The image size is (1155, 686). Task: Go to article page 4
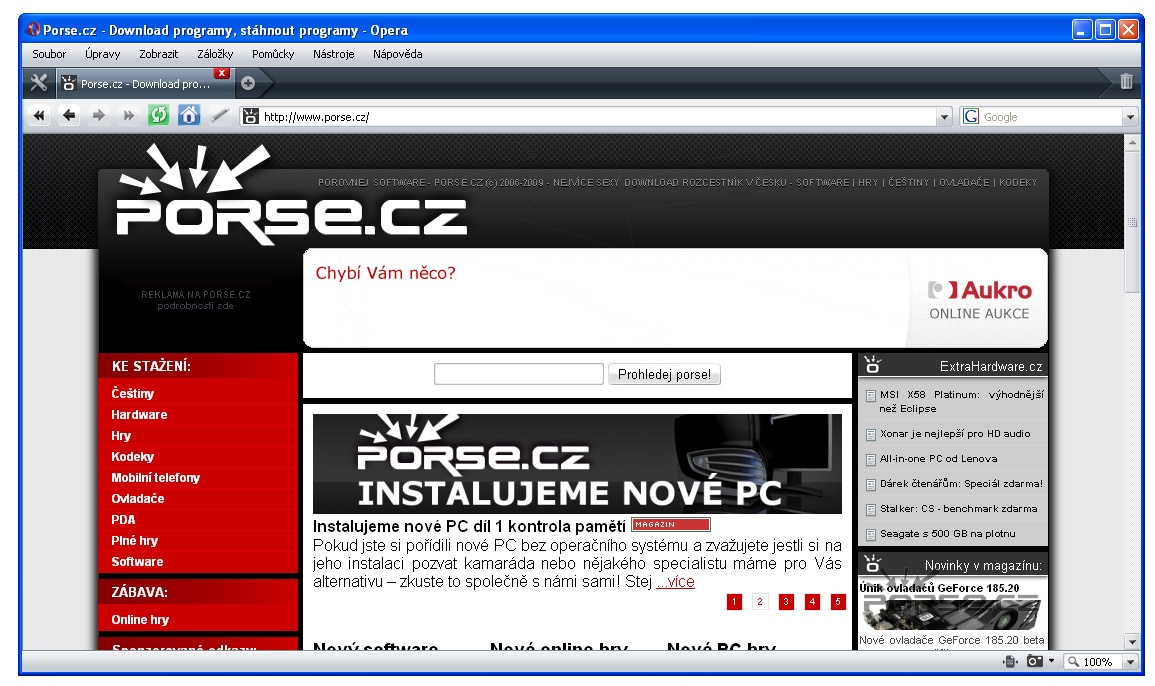tap(812, 602)
